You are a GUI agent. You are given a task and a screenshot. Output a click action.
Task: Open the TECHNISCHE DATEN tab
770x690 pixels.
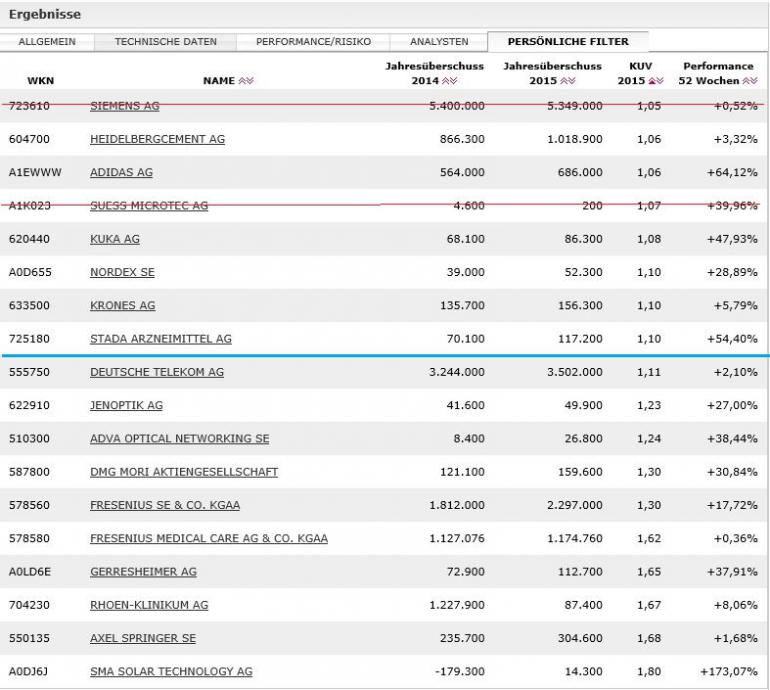[165, 42]
